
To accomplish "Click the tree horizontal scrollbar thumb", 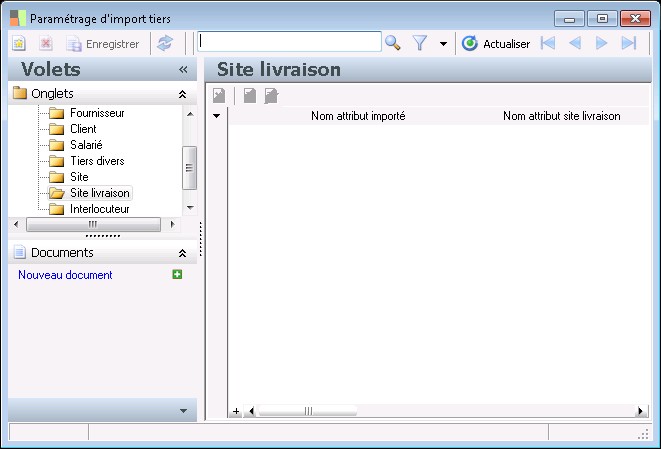I will pos(93,224).
